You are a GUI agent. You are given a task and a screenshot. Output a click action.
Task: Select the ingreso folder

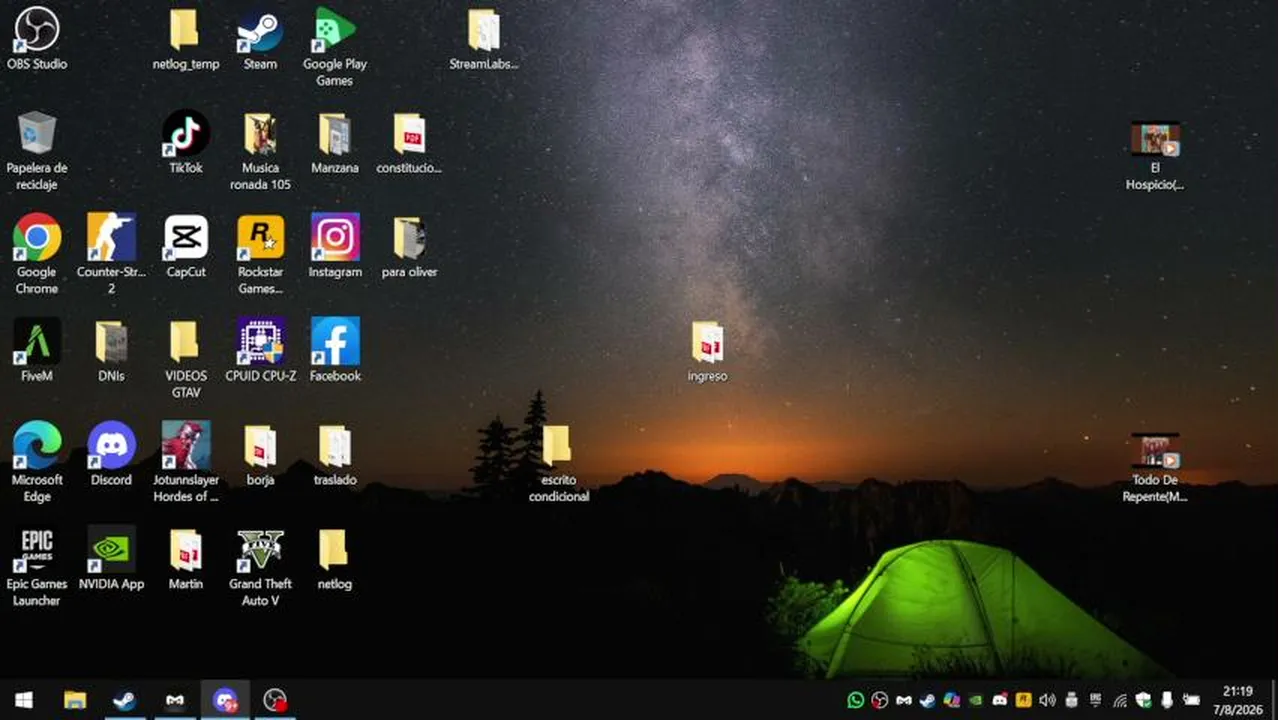(707, 351)
